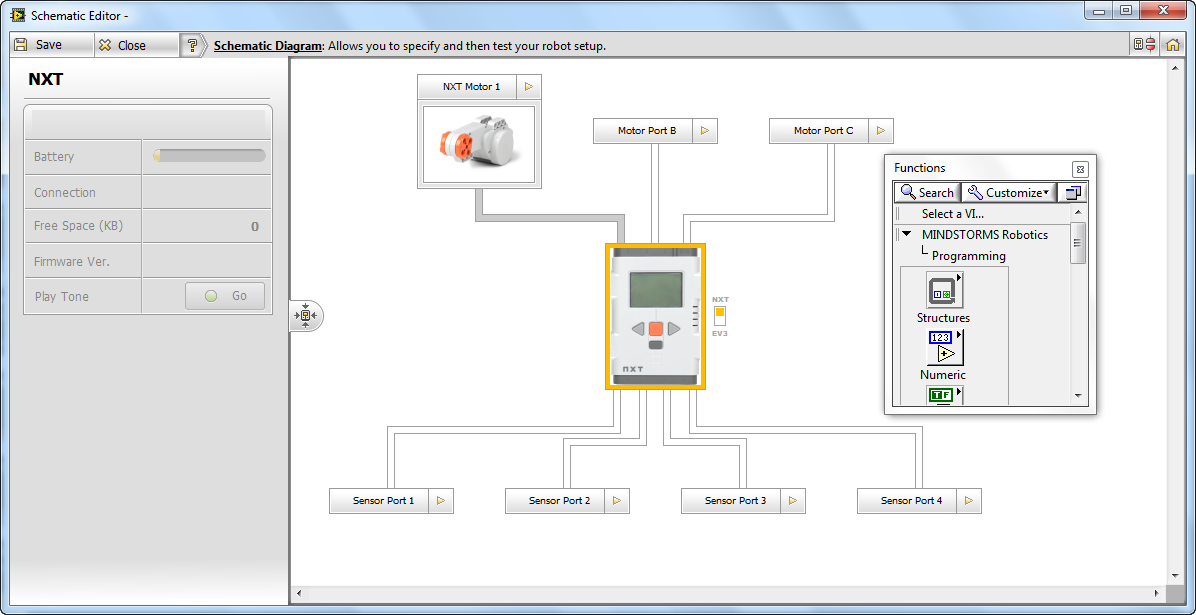Screen dimensions: 1196x615
Task: Select the Sensor Port 3 label
Action: [731, 501]
